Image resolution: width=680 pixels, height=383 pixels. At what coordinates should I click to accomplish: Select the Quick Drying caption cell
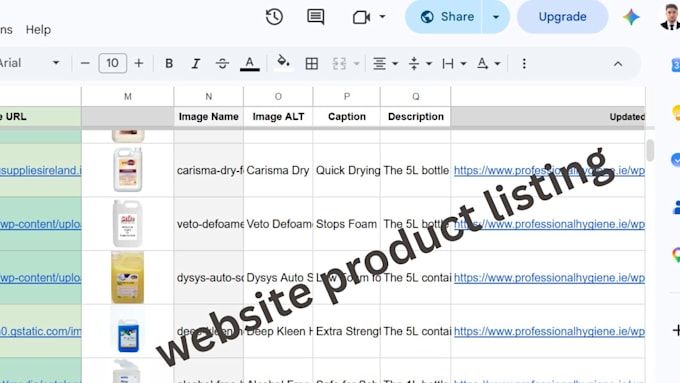tap(347, 170)
